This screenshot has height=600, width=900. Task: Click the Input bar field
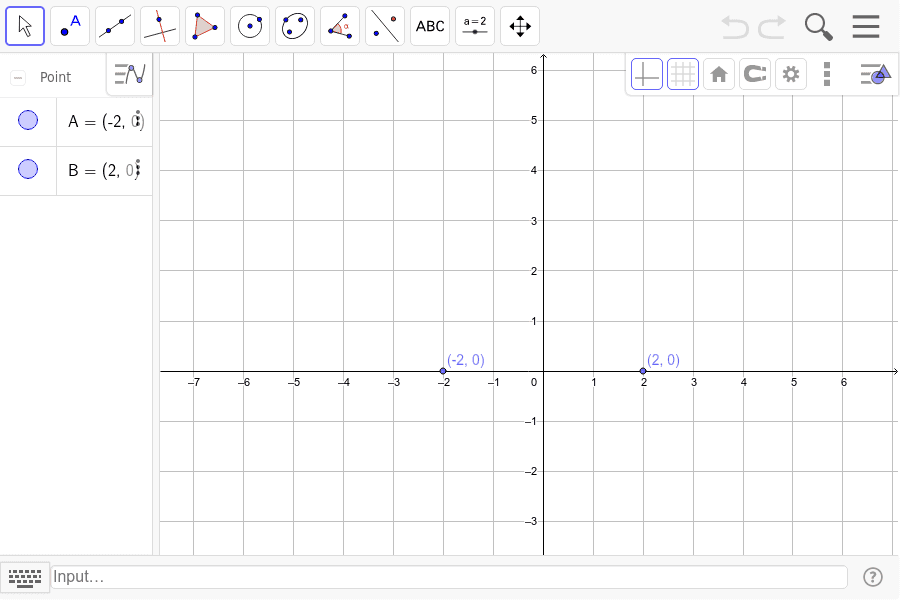449,577
